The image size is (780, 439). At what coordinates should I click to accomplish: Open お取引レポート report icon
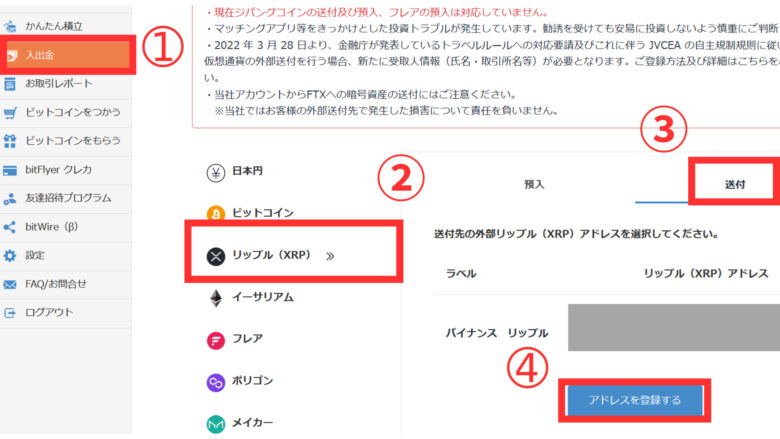(10, 84)
